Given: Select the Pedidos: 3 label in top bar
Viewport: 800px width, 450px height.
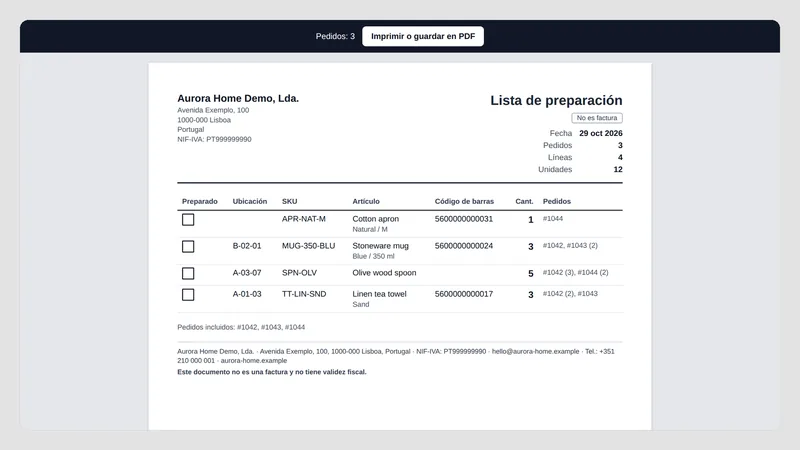Looking at the screenshot, I should click(x=335, y=36).
